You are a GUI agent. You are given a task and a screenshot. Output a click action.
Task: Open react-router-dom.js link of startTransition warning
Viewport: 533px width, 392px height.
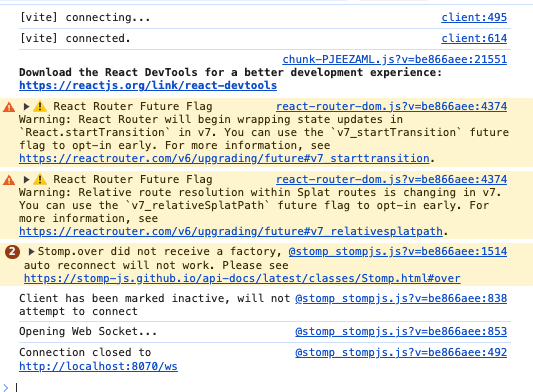click(x=391, y=106)
